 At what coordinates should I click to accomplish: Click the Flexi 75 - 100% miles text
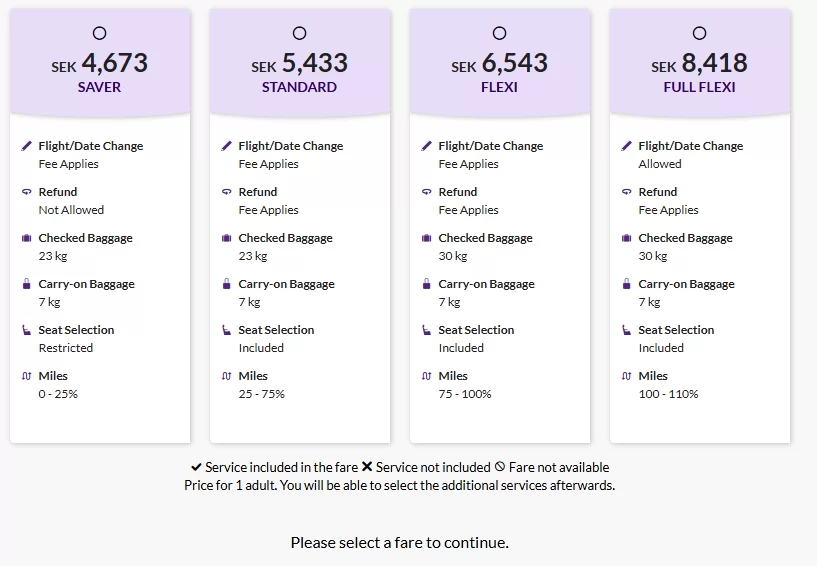point(465,394)
